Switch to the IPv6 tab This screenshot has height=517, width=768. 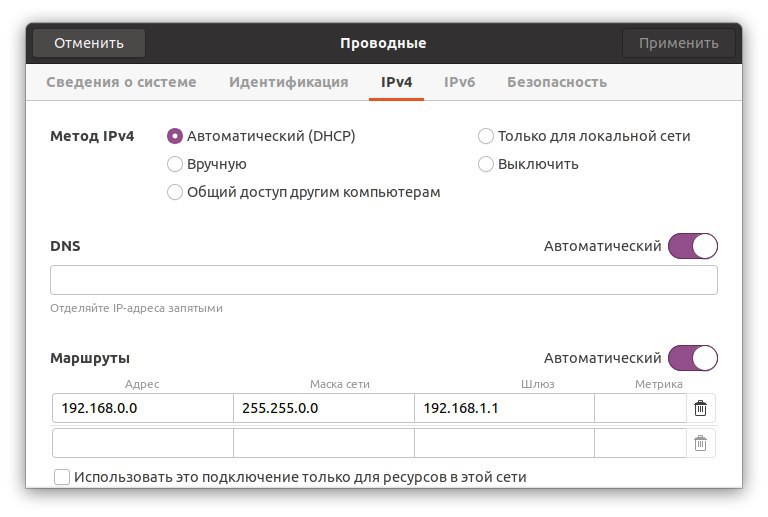pos(459,82)
